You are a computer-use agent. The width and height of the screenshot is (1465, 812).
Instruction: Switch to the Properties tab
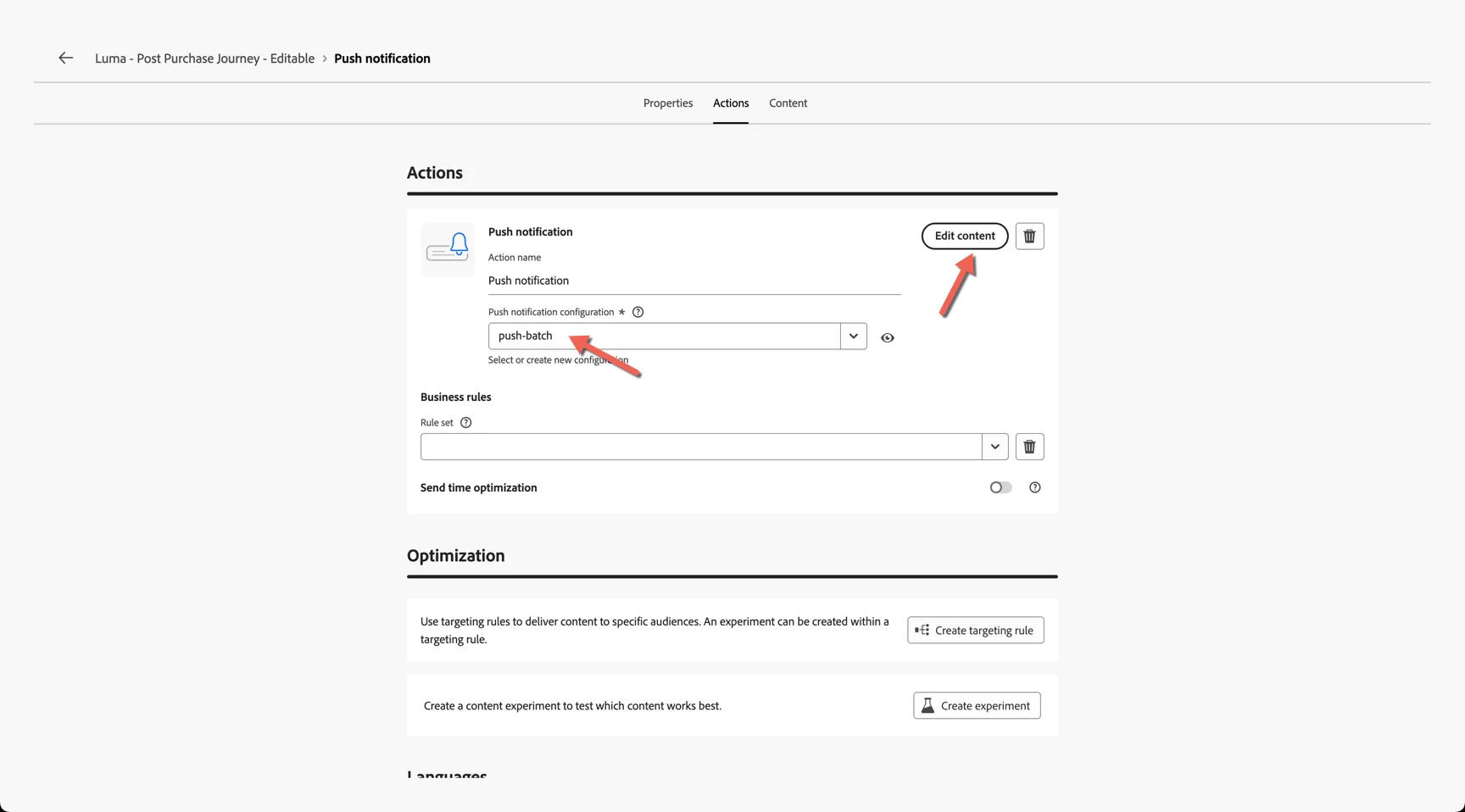668,103
